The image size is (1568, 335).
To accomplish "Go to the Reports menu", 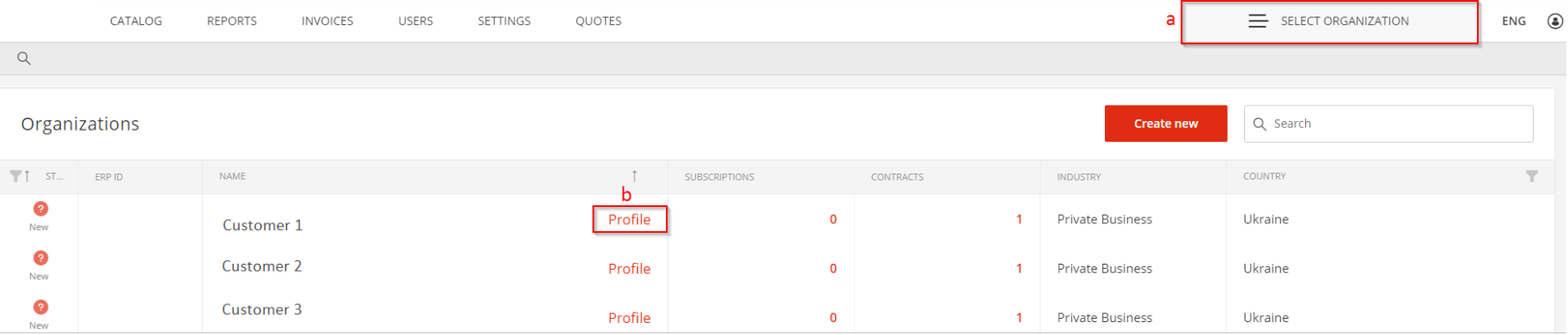I will (x=232, y=21).
